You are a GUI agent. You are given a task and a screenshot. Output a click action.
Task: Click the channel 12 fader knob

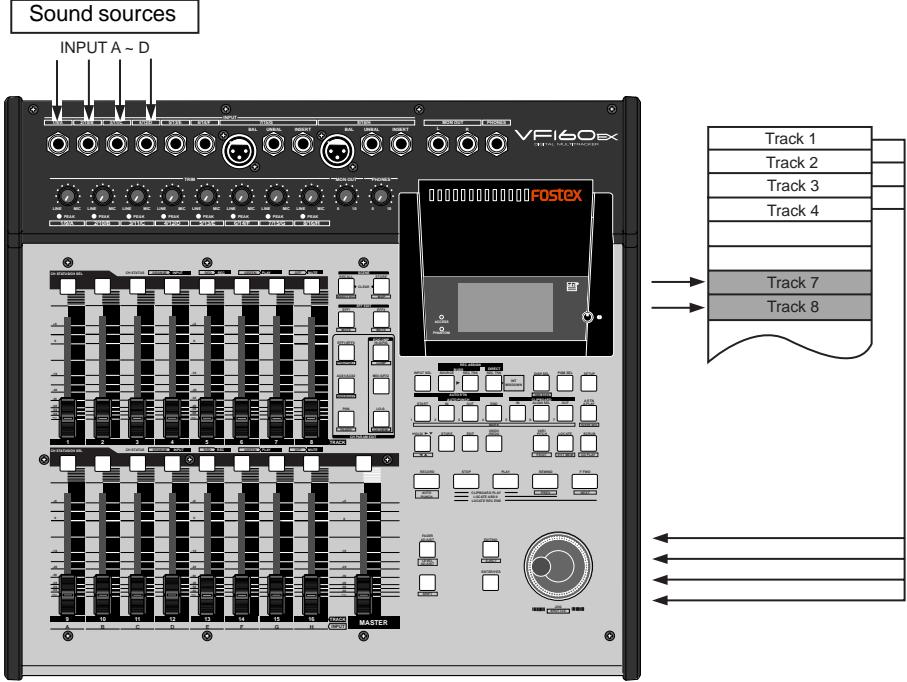click(x=172, y=595)
